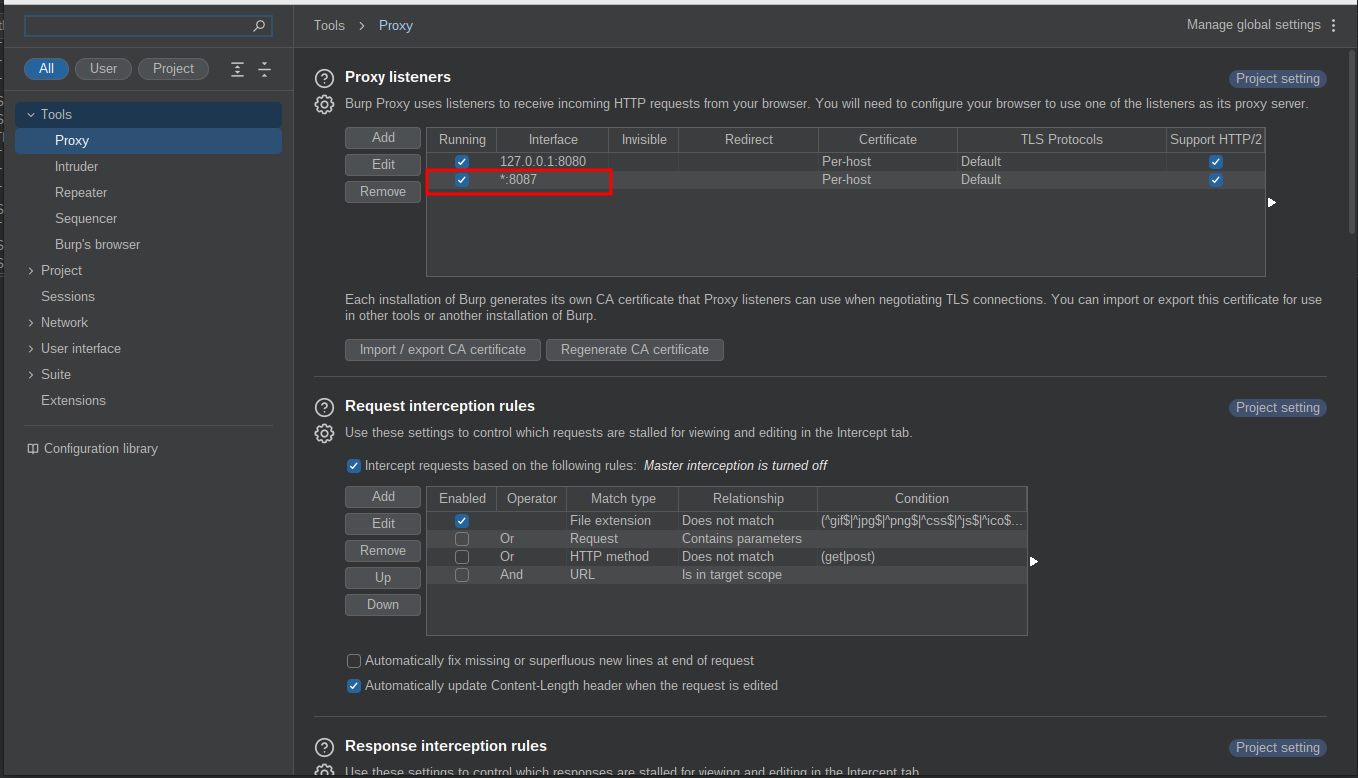This screenshot has width=1358, height=778.
Task: Uncheck Running for the *:8087 listener
Action: pos(462,180)
